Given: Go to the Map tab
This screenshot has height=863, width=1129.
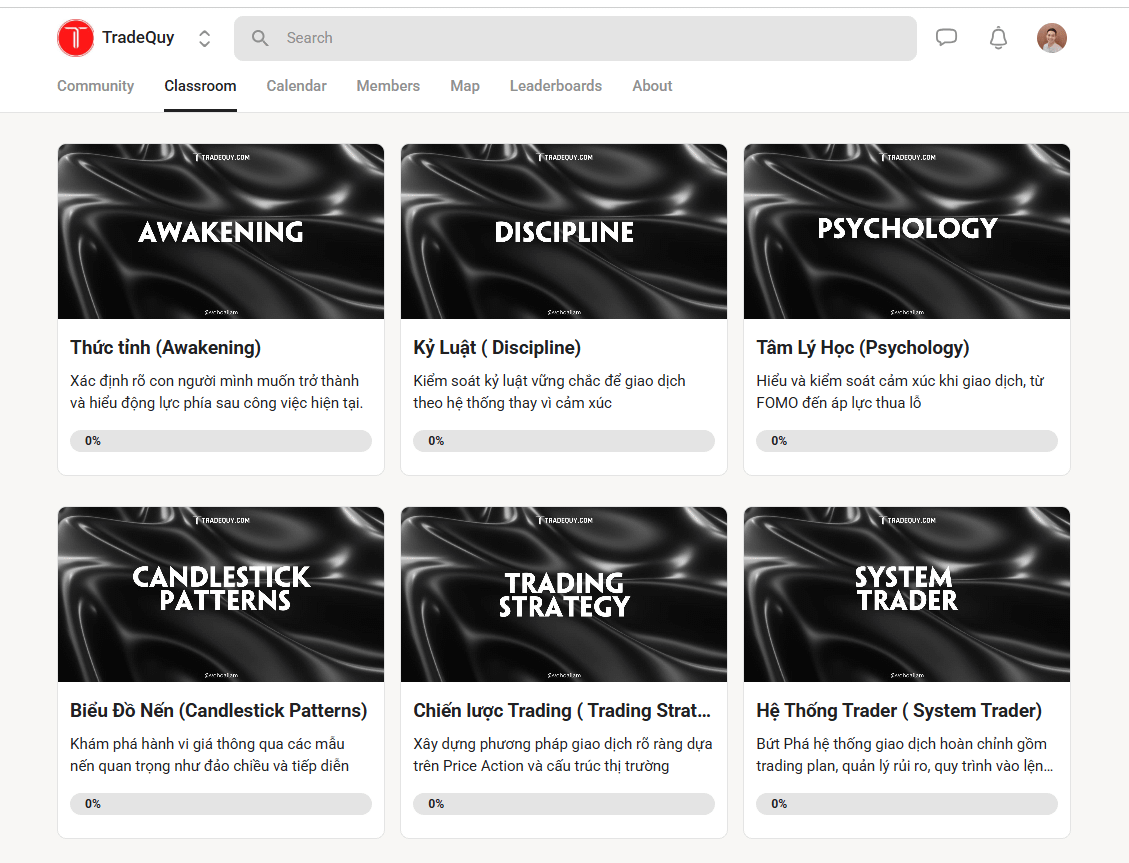Looking at the screenshot, I should (x=465, y=86).
